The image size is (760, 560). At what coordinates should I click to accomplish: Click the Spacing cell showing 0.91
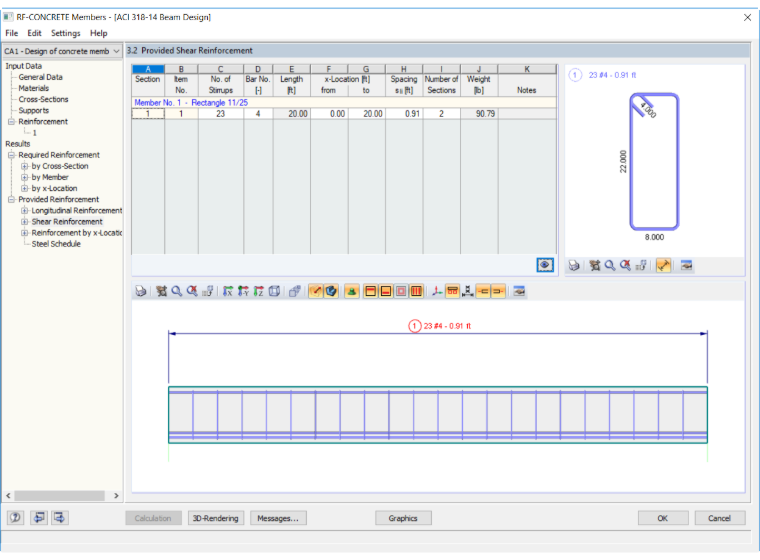(x=404, y=113)
